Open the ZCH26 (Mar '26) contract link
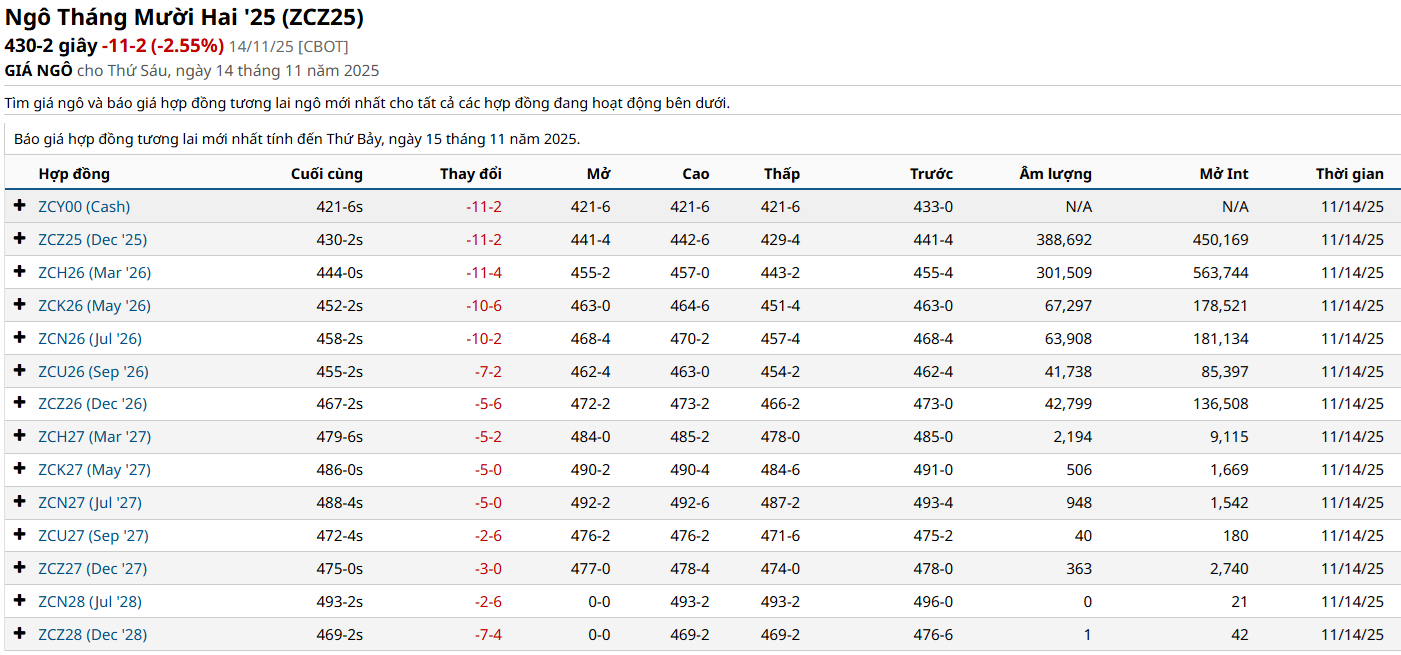The width and height of the screenshot is (1401, 655). click(94, 273)
